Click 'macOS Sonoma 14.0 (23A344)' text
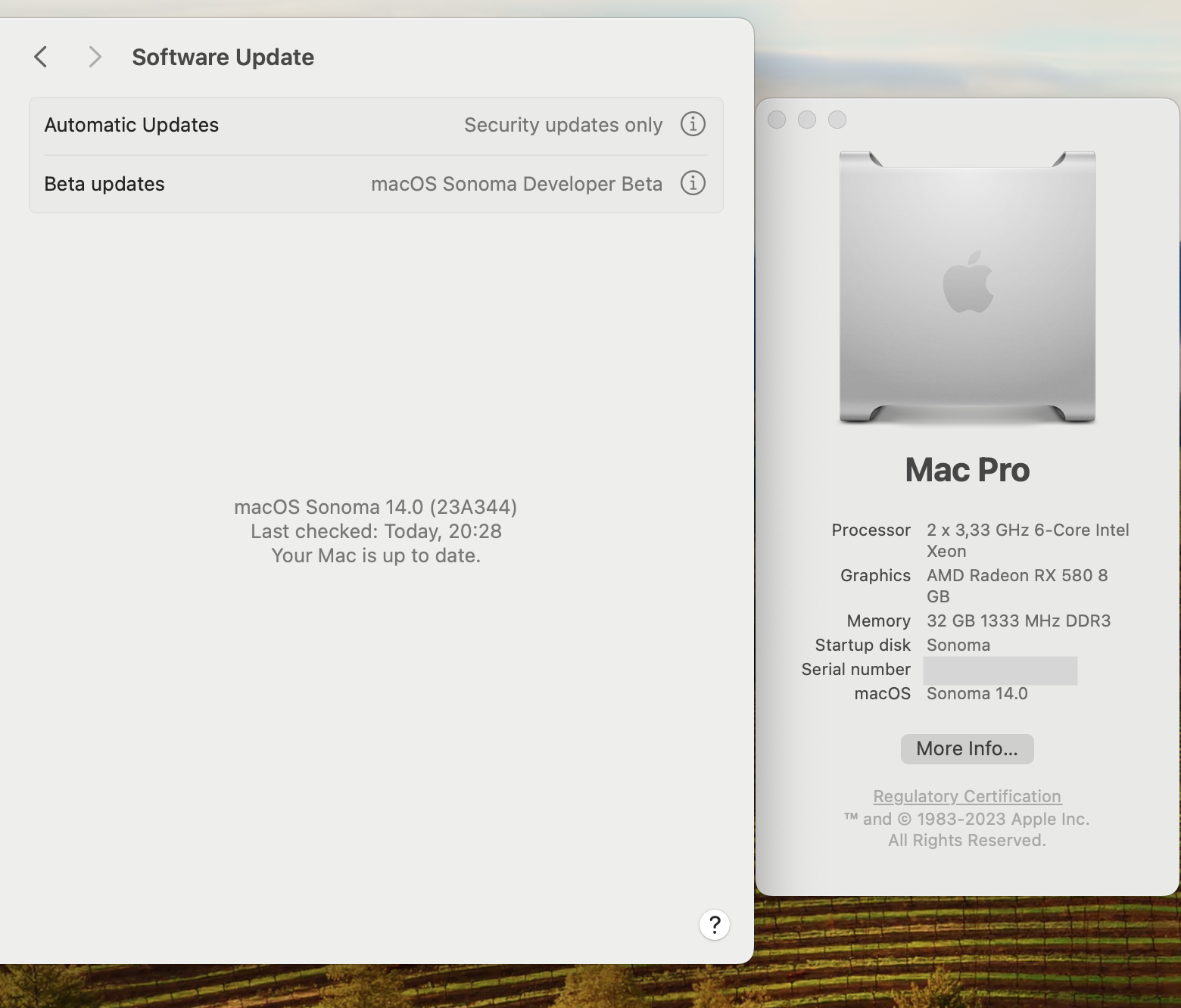Screen dimensions: 1181x1008 [x=375, y=507]
